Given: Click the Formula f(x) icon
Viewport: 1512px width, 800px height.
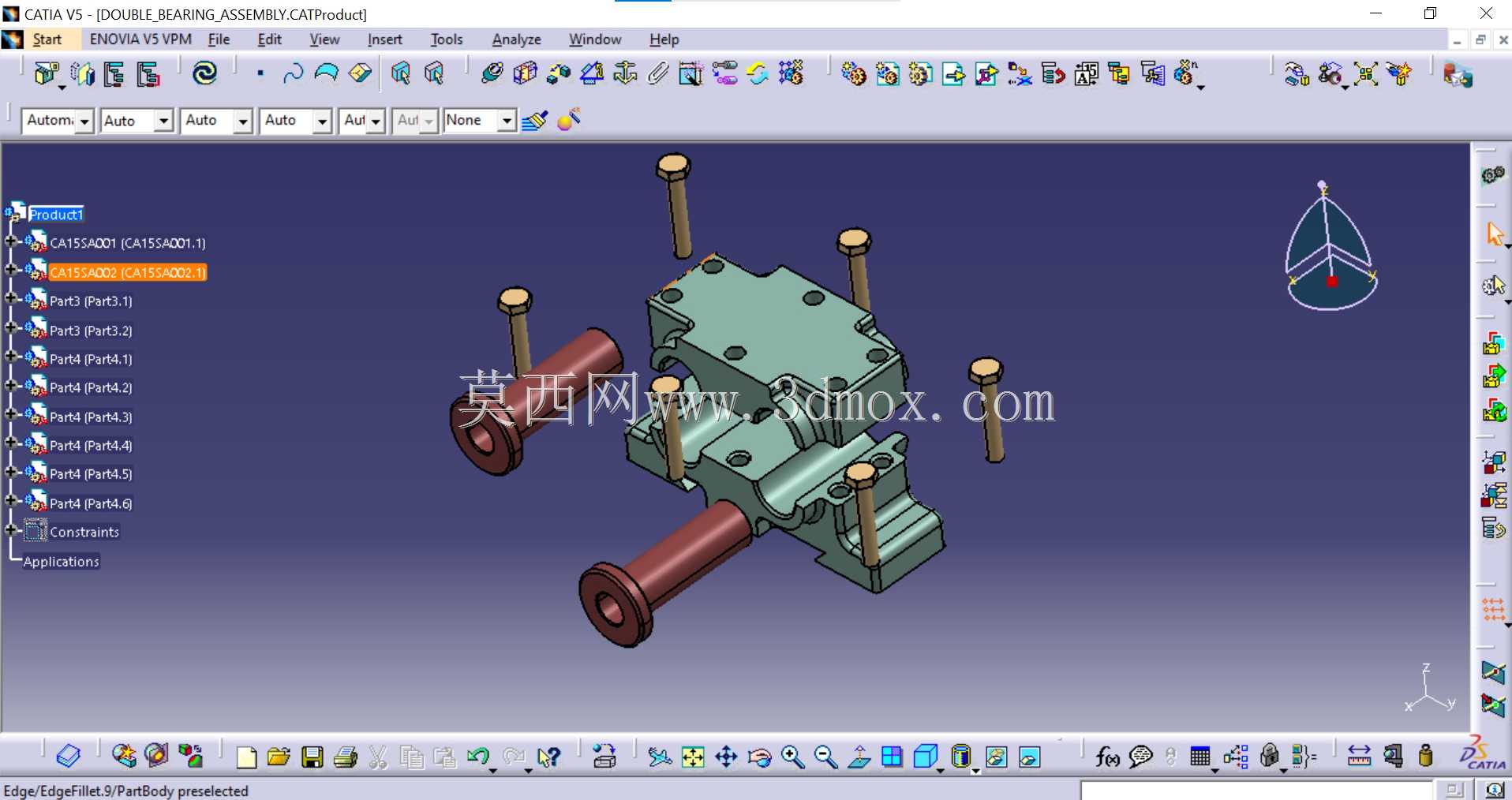Looking at the screenshot, I should (x=1107, y=757).
